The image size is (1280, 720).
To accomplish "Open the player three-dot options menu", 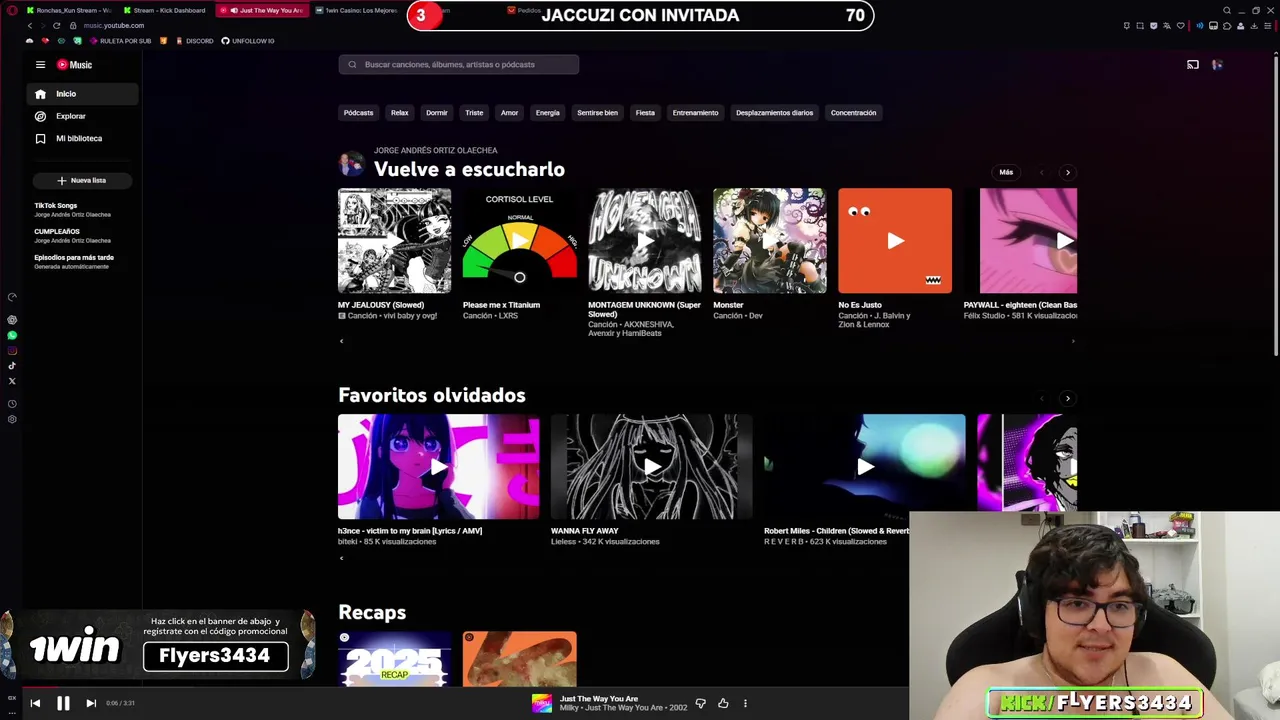I will [x=745, y=704].
